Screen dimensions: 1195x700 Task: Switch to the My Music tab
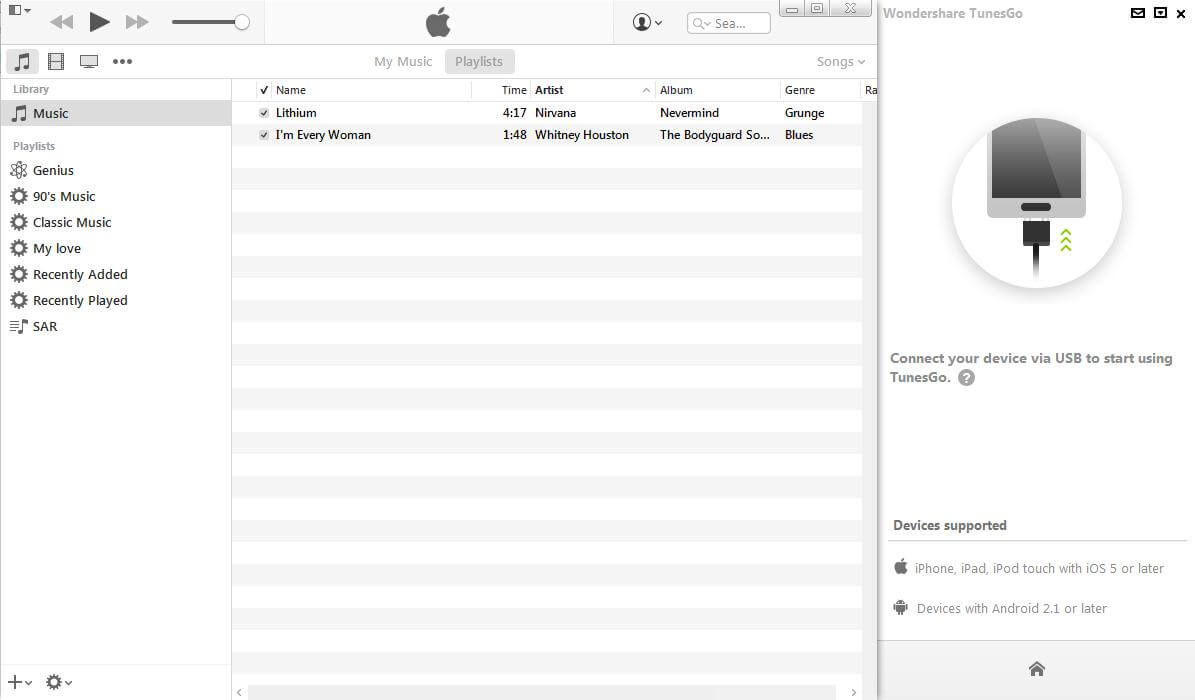point(403,62)
